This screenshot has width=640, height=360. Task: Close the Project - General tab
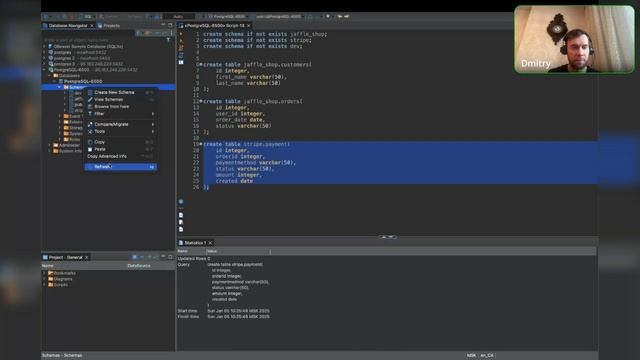click(x=87, y=257)
